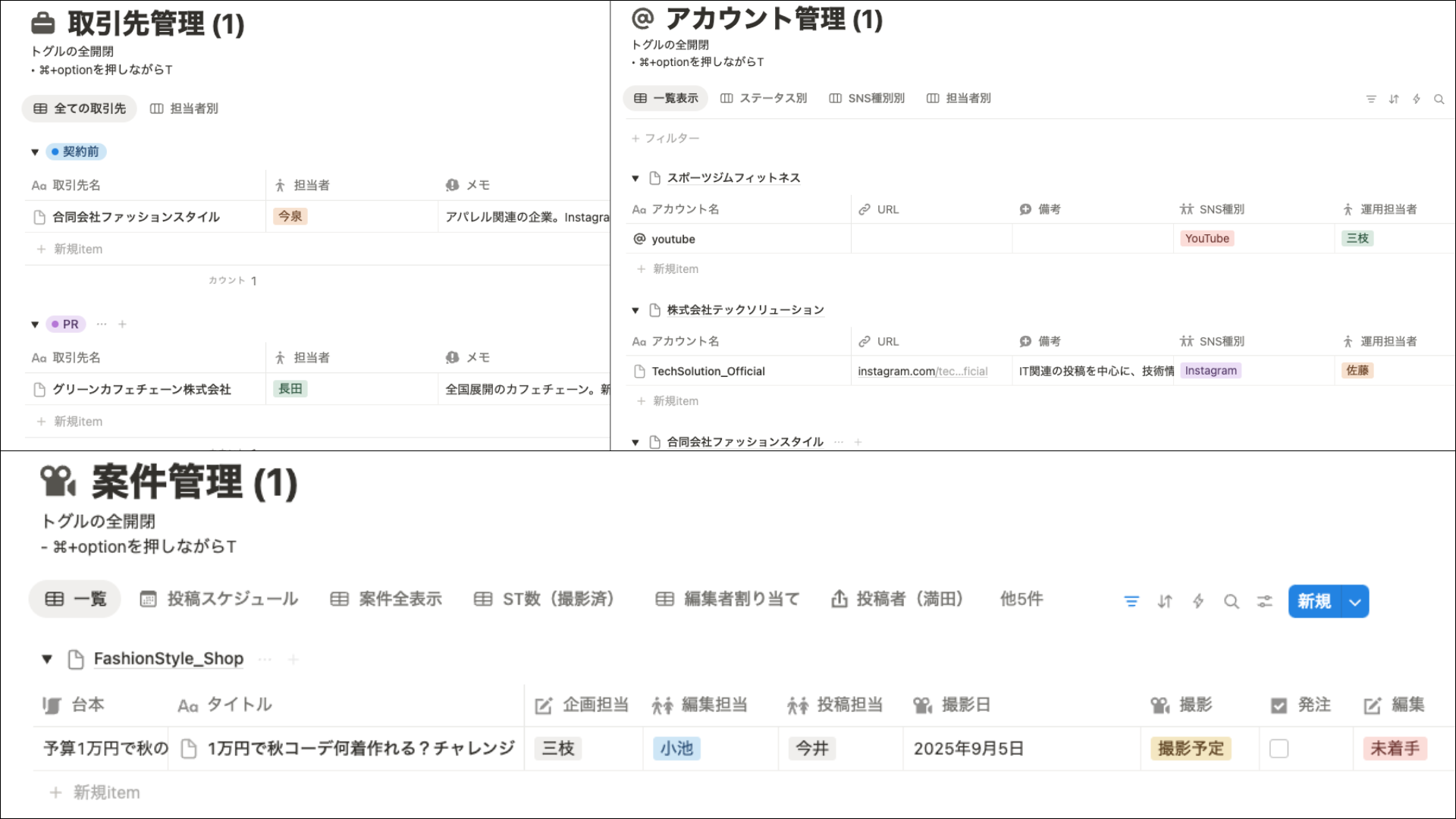
Task: Click lightning icon in アカウント管理 toolbar
Action: click(x=1417, y=99)
